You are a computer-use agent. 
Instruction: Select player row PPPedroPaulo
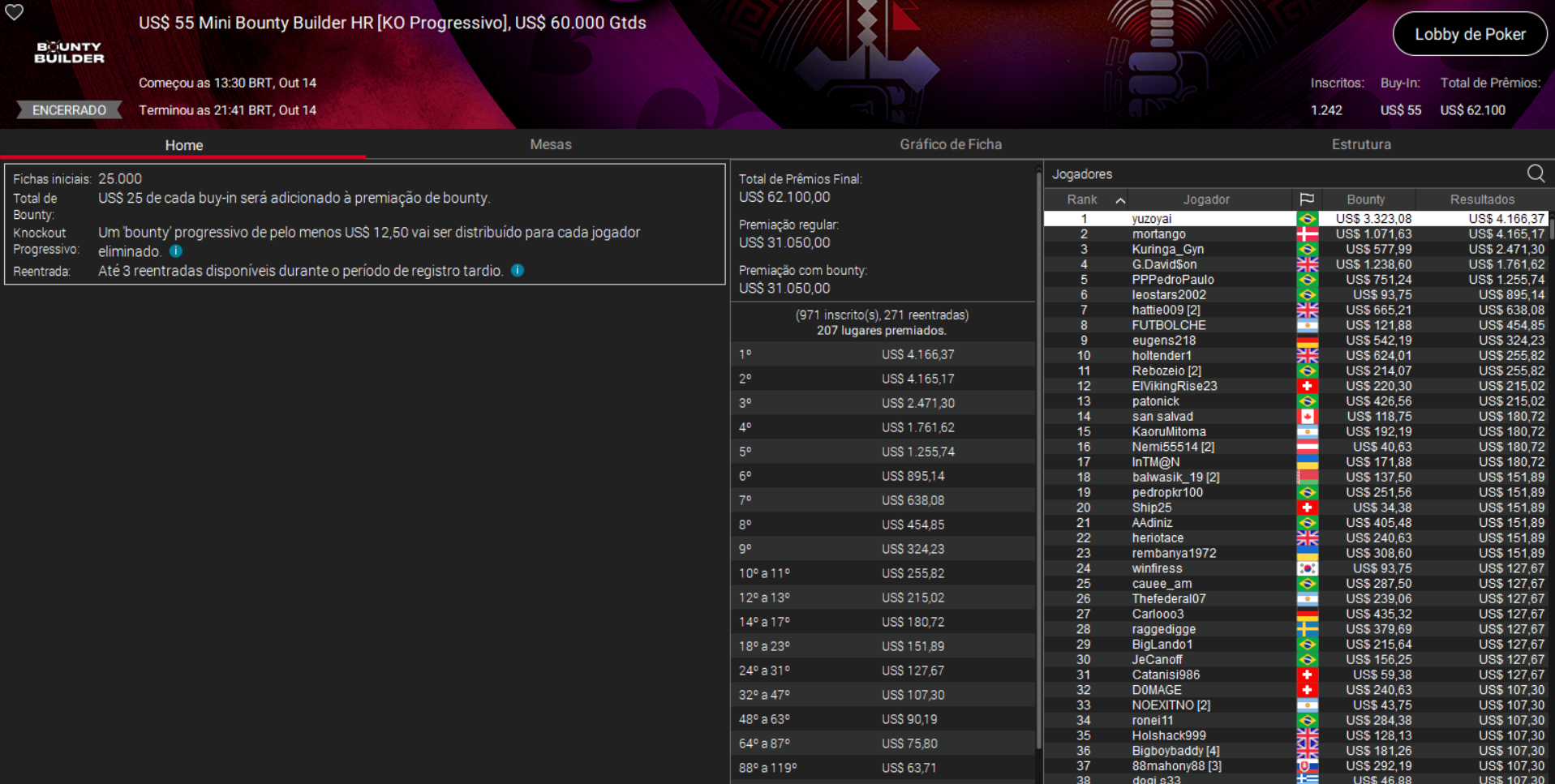point(1295,280)
